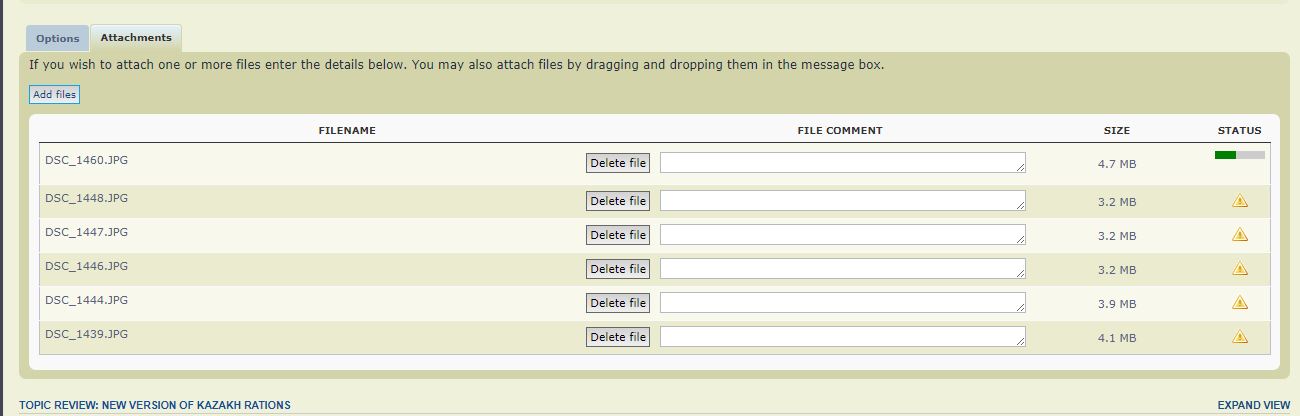
Task: Remove the DSC_1444.JPG attachment
Action: [x=618, y=303]
